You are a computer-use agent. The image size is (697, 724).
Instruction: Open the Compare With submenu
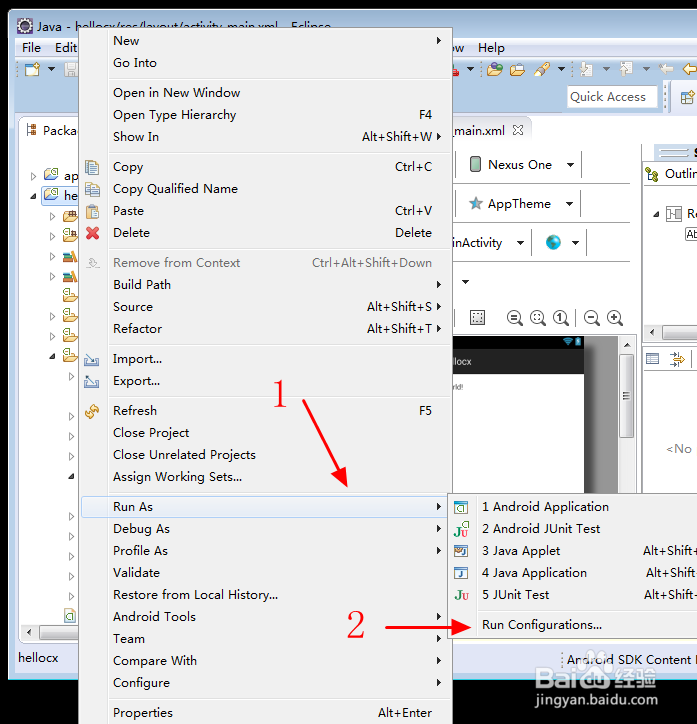(266, 661)
